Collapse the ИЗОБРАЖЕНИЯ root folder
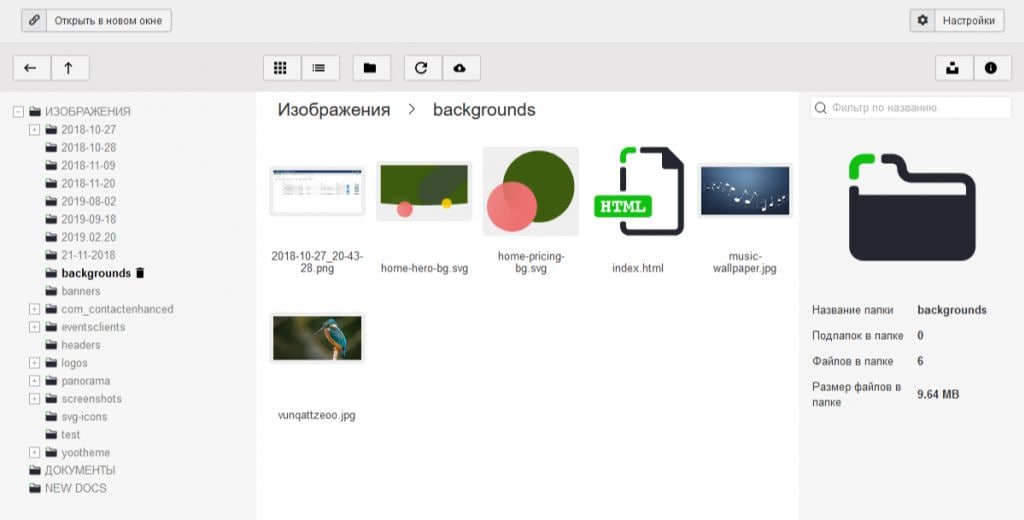This screenshot has height=520, width=1024. pyautogui.click(x=18, y=112)
